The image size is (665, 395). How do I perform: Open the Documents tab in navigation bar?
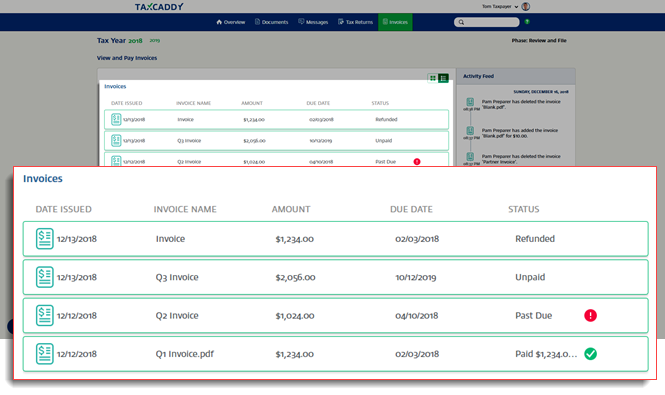click(271, 22)
